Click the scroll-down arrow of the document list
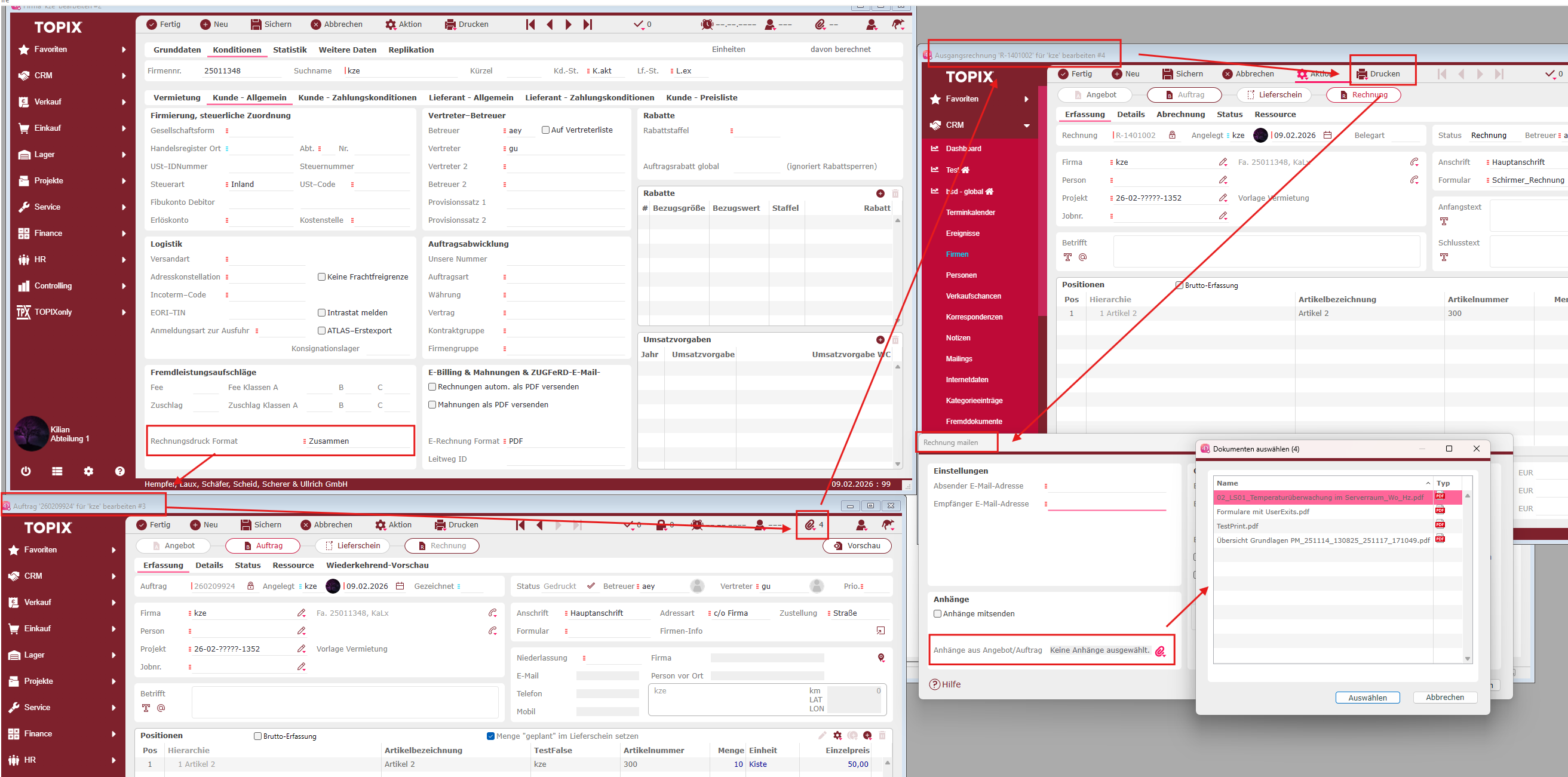 [1468, 659]
